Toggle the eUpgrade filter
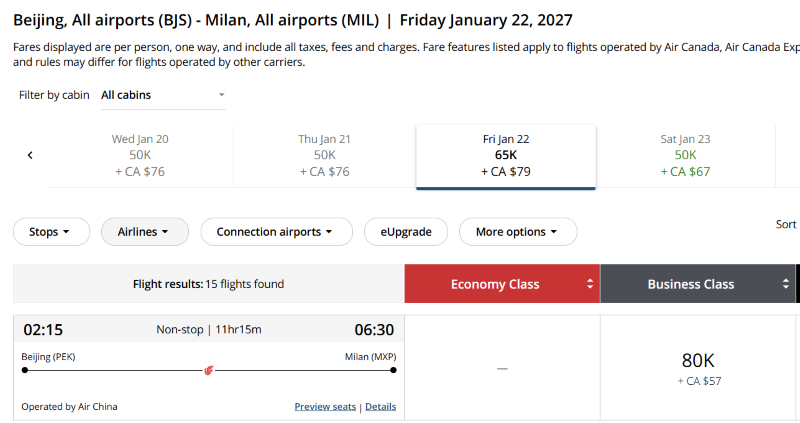800x423 pixels. pos(406,232)
